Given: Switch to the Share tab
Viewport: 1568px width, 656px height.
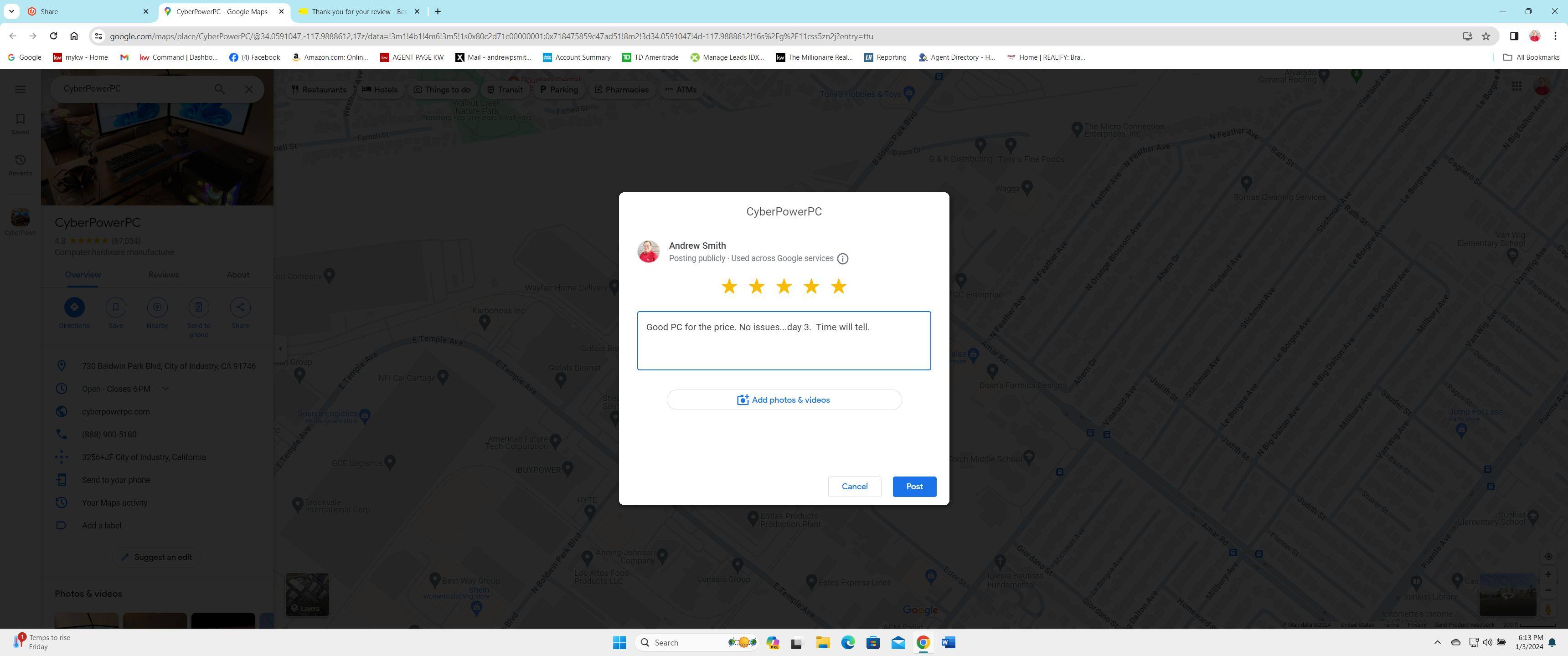Looking at the screenshot, I should click(85, 11).
